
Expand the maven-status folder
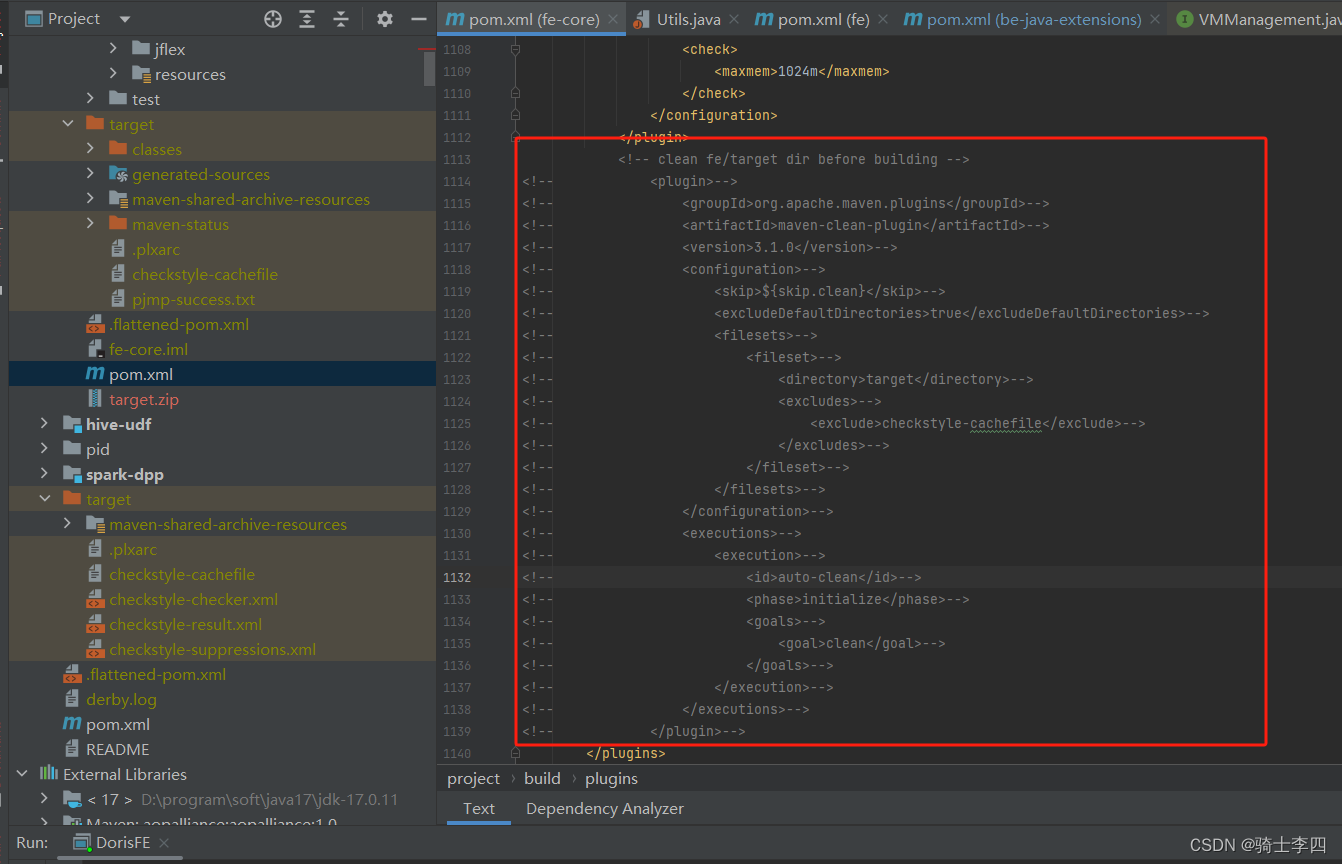pyautogui.click(x=90, y=224)
